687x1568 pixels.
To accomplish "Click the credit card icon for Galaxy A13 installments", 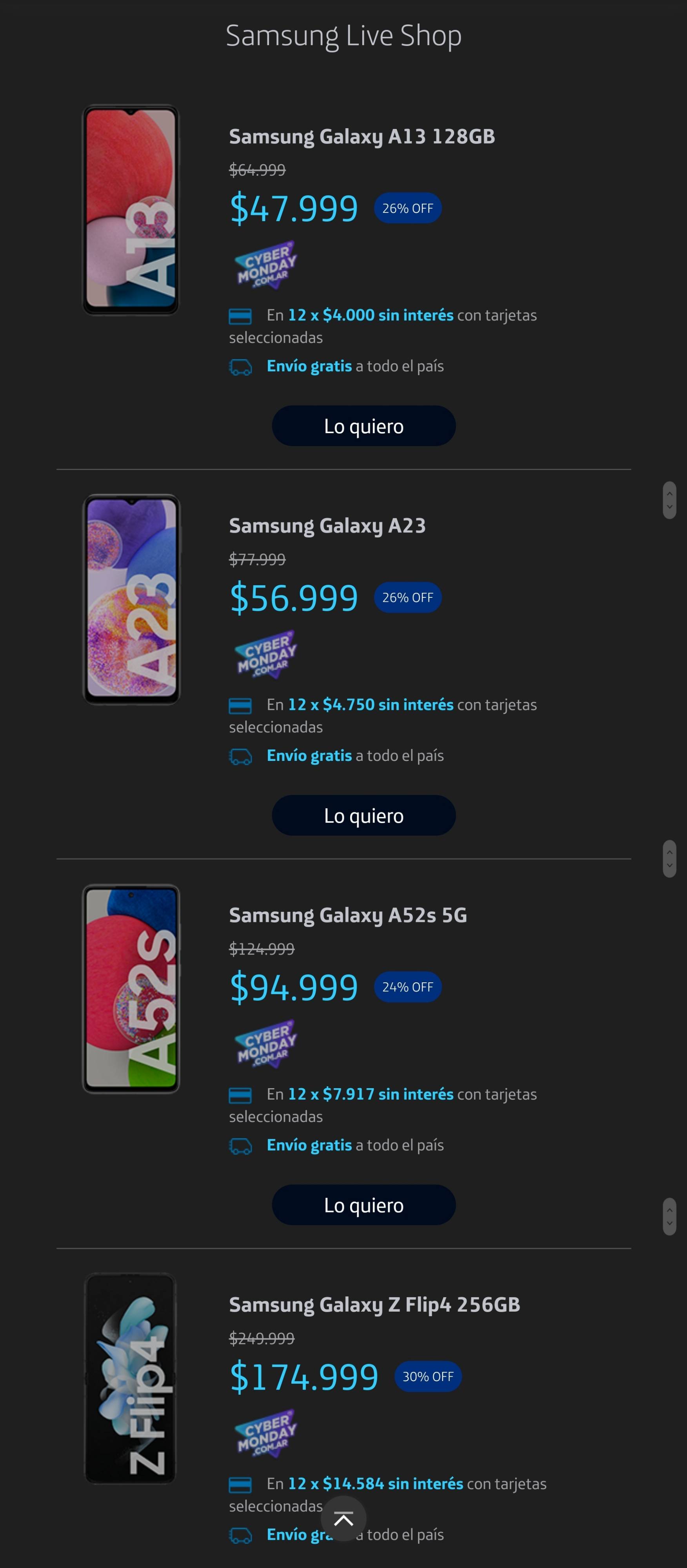I will point(242,315).
